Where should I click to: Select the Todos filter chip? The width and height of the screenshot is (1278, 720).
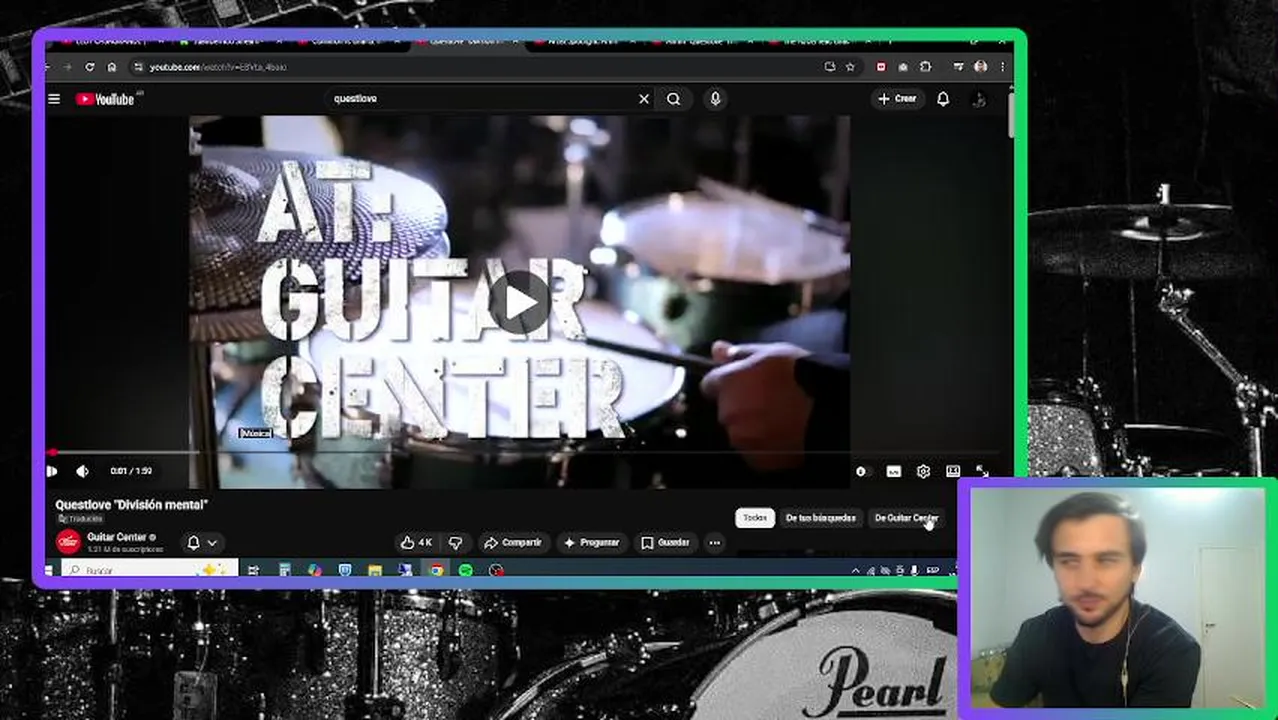pyautogui.click(x=755, y=518)
